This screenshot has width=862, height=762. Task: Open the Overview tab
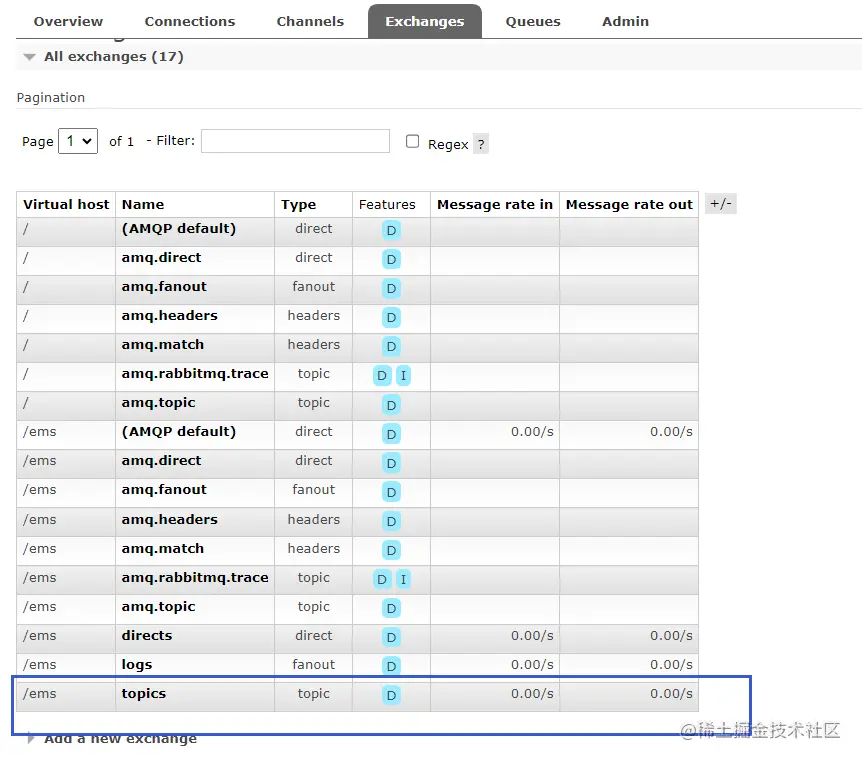click(68, 21)
